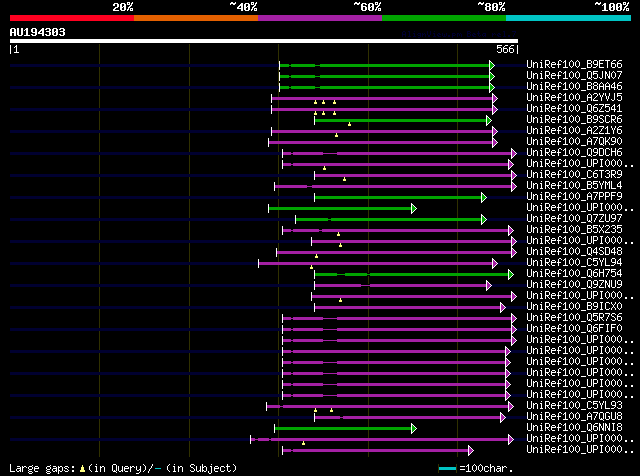Select the UniRef100_C6T3R9 label
The width and height of the screenshot is (640, 476).
[574, 174]
